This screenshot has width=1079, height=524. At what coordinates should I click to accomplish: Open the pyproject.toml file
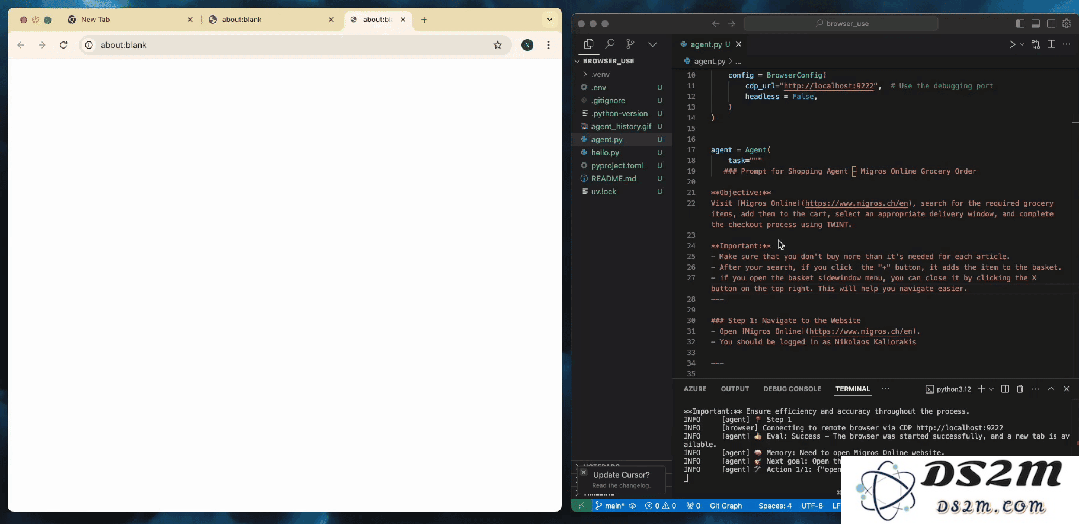(x=621, y=165)
